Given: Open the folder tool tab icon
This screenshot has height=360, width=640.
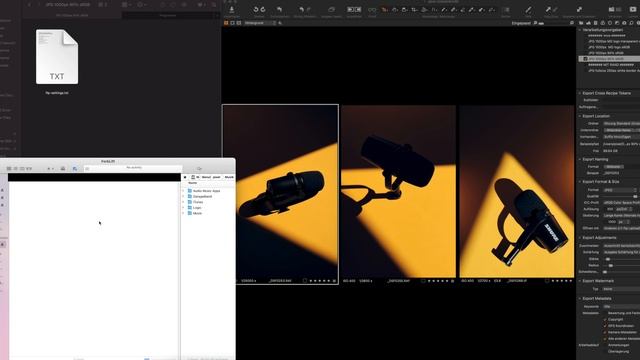Looking at the screenshot, I should [581, 23].
